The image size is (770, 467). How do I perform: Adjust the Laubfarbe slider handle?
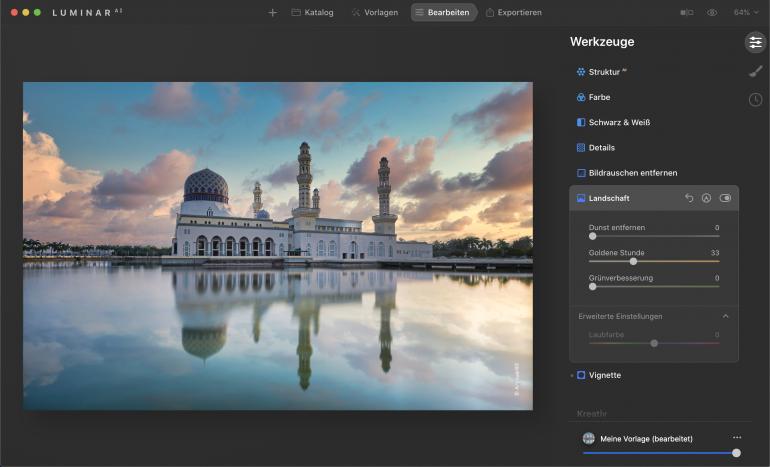click(654, 343)
